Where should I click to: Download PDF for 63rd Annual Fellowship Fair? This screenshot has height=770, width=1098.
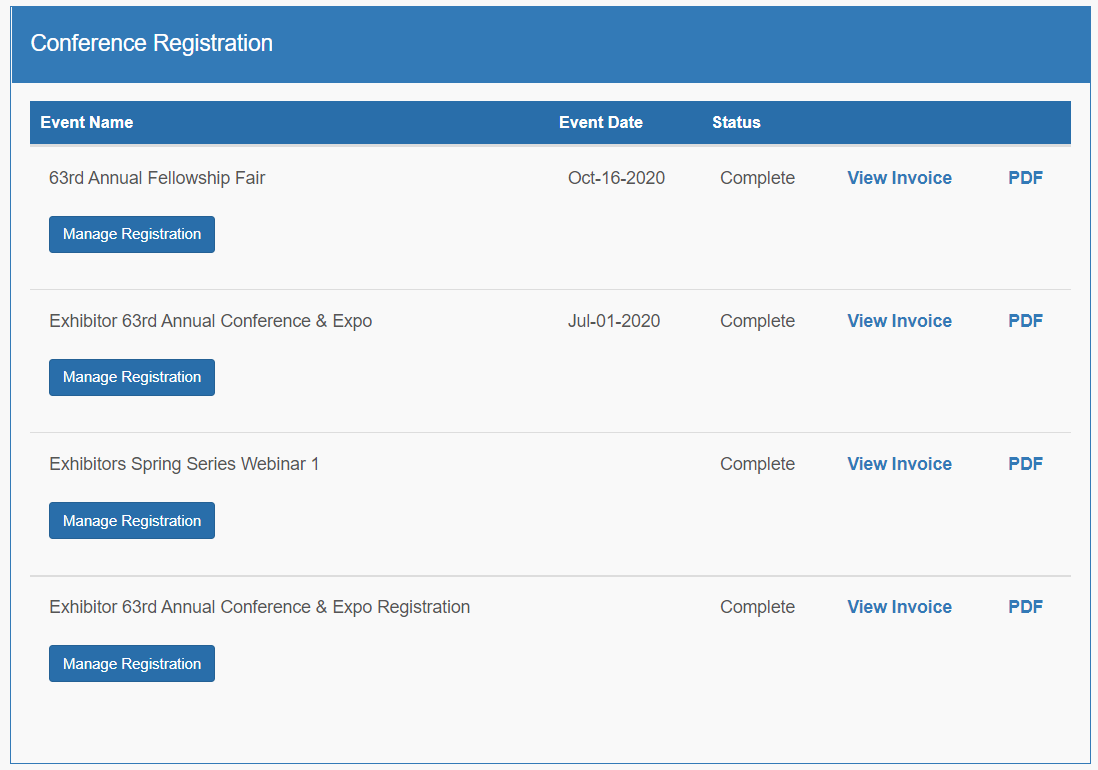[x=1025, y=178]
